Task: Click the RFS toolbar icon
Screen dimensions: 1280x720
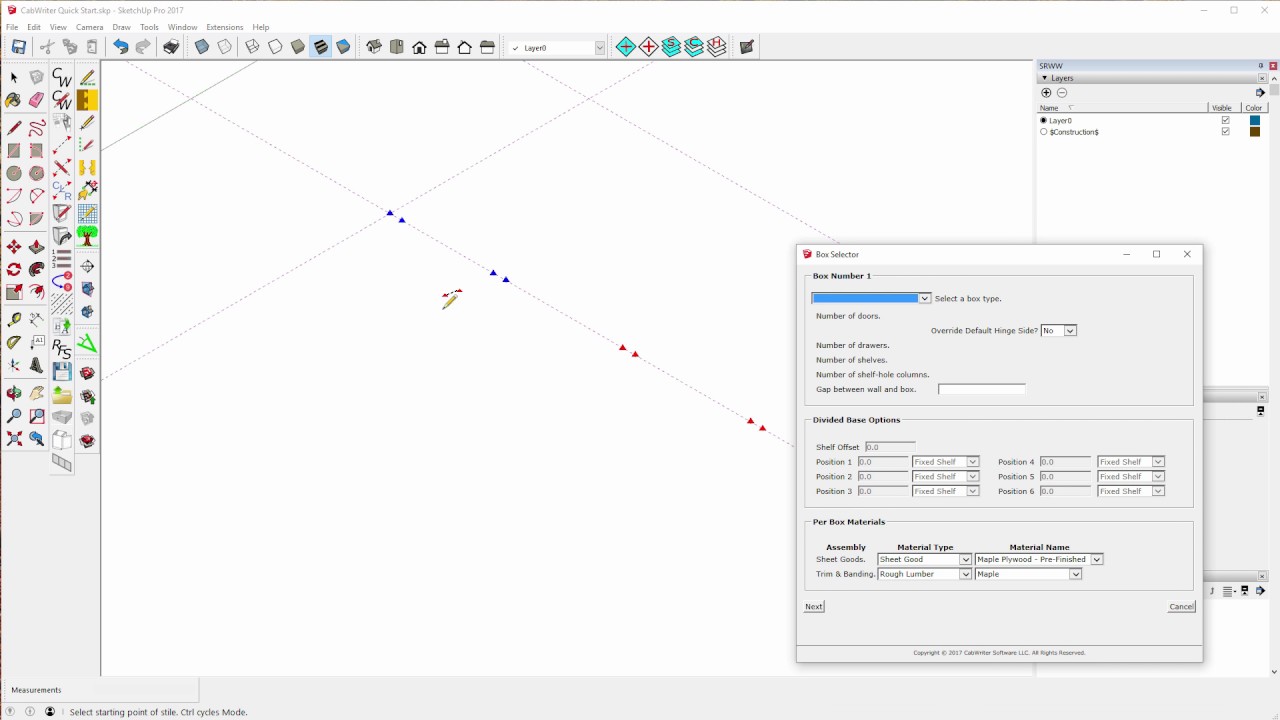Action: coord(62,349)
